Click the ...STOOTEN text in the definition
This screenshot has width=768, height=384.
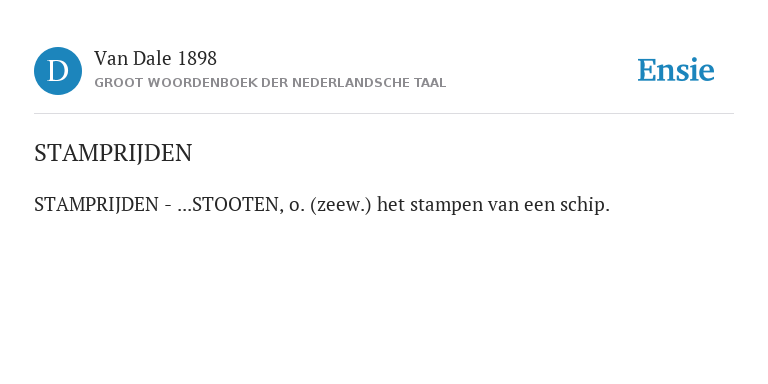[230, 205]
